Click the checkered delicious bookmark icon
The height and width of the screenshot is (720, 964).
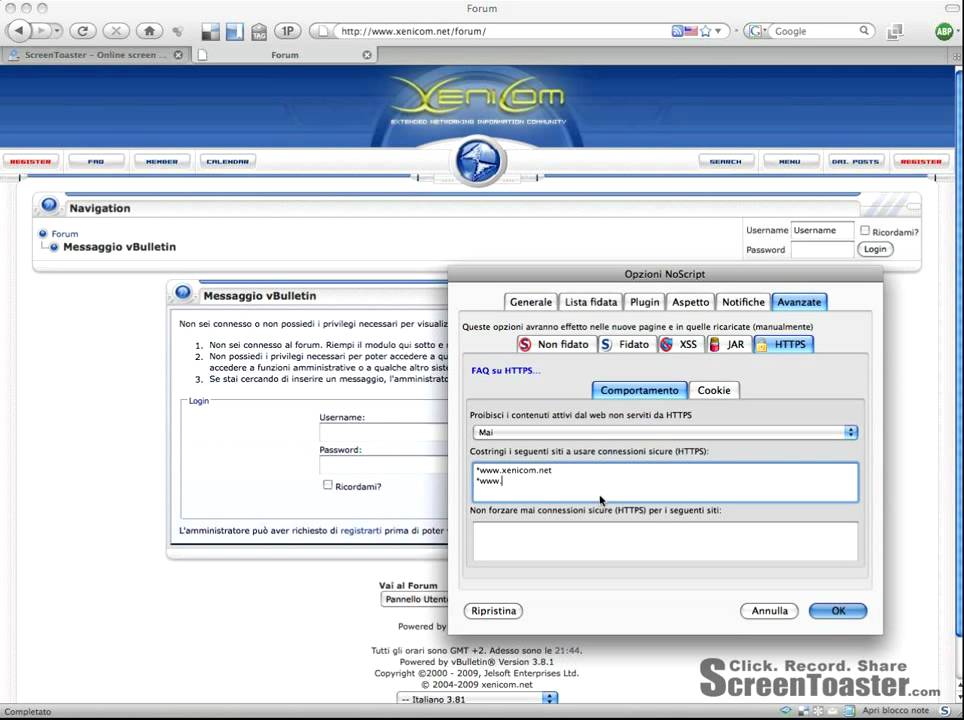pos(210,31)
